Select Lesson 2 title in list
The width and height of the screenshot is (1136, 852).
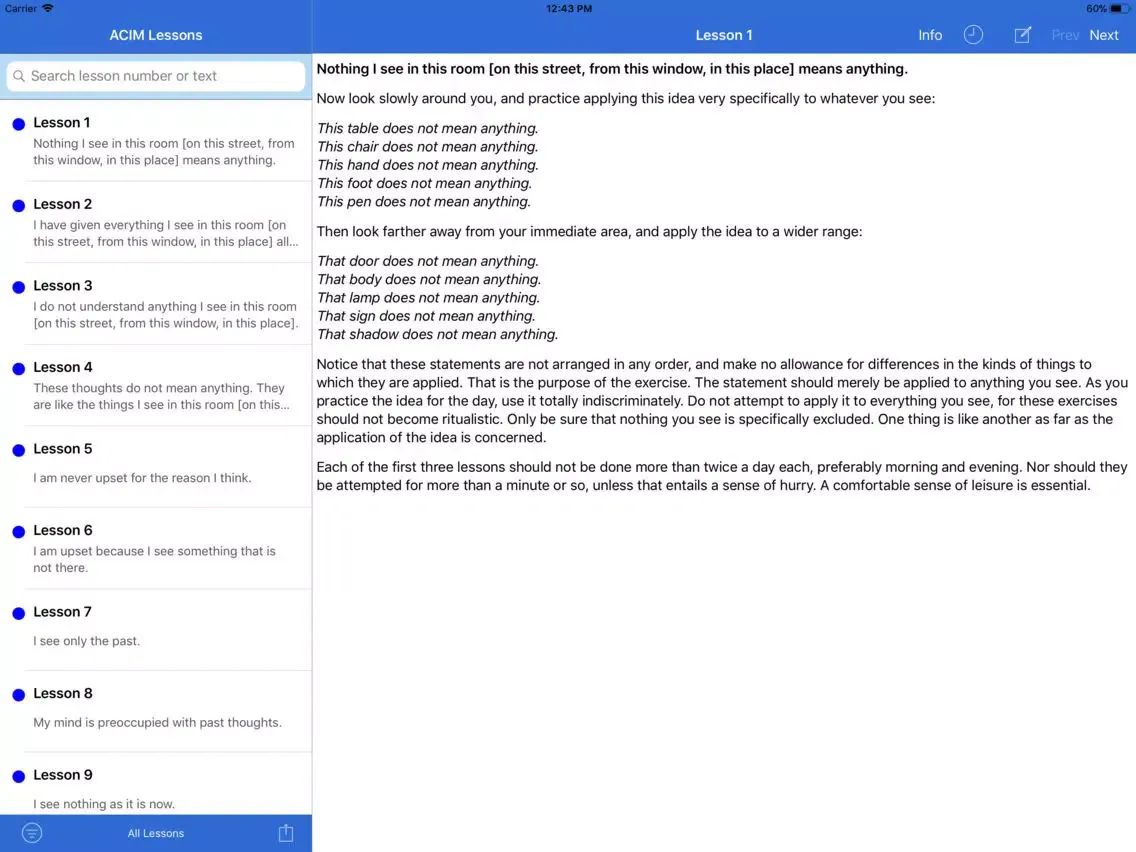coord(62,204)
